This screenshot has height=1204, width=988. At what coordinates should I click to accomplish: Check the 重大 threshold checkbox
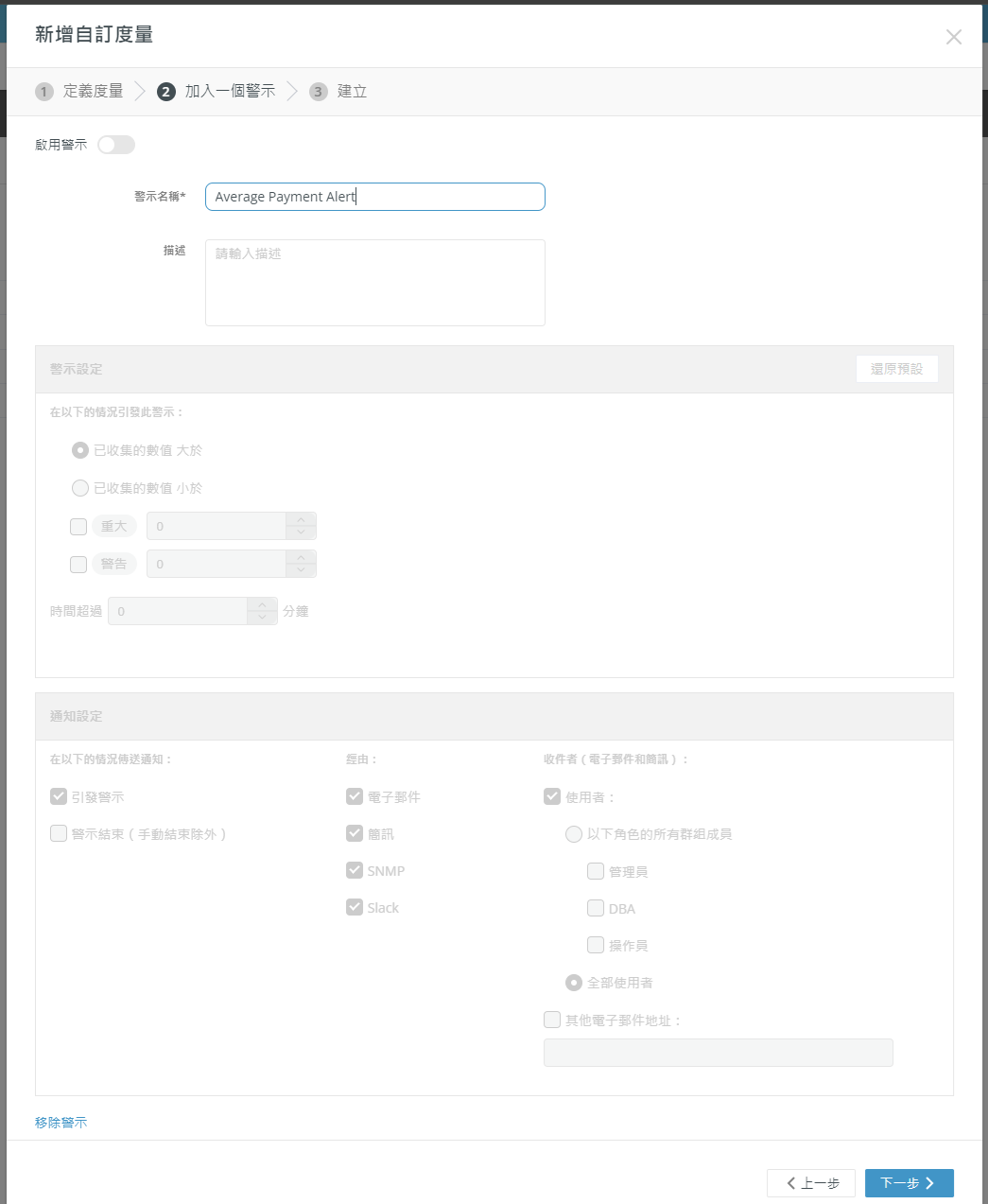78,527
